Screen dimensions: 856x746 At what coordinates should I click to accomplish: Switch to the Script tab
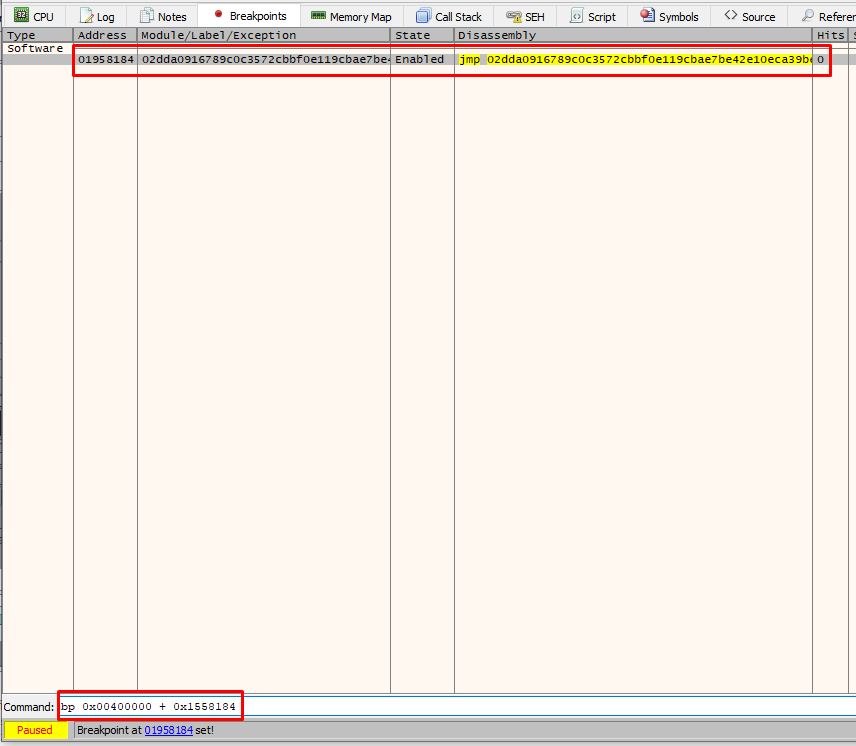[592, 16]
